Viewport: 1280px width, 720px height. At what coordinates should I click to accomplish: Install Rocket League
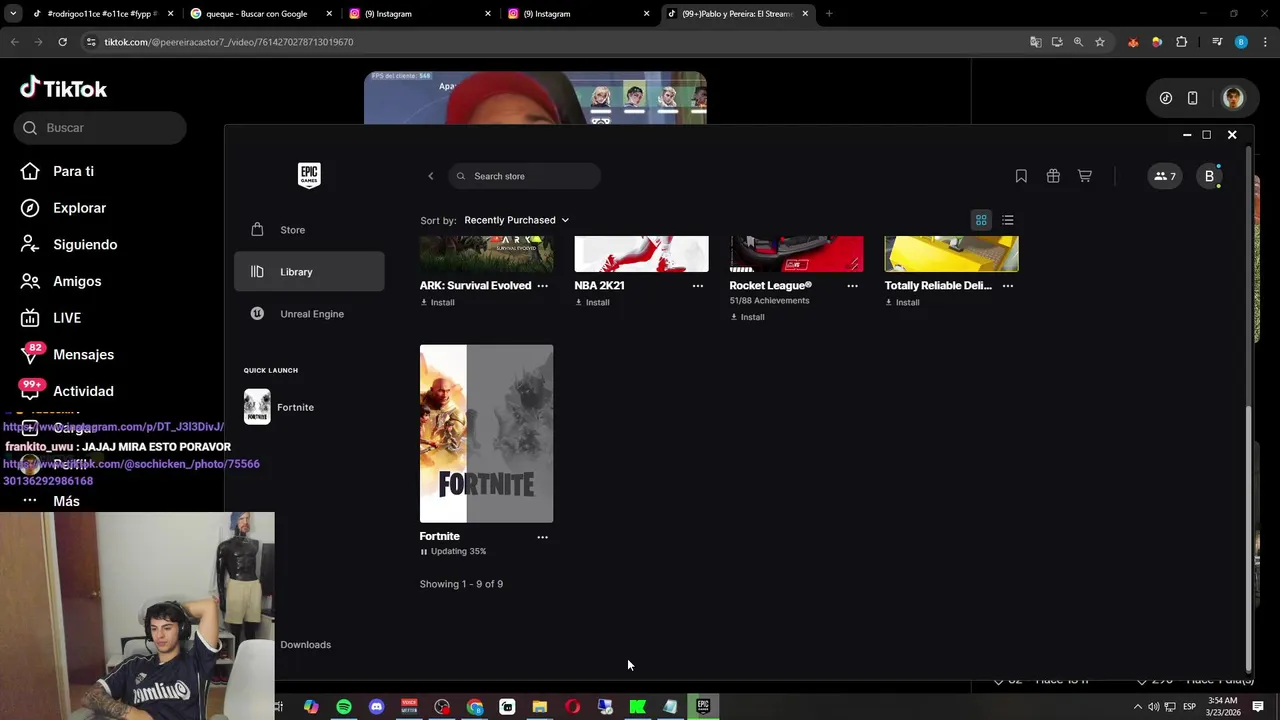[747, 317]
